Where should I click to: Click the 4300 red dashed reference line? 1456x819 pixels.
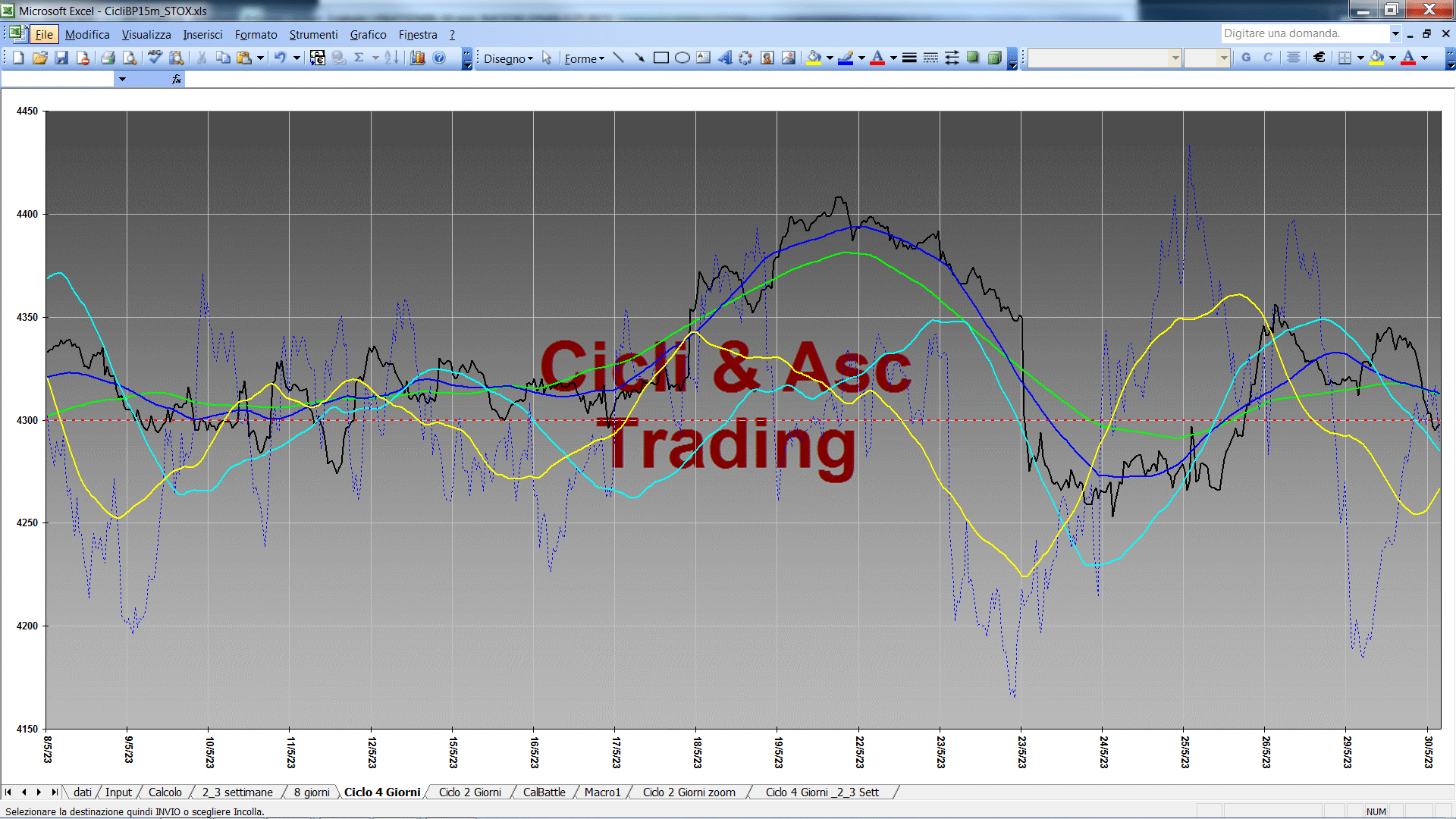[x=743, y=420]
